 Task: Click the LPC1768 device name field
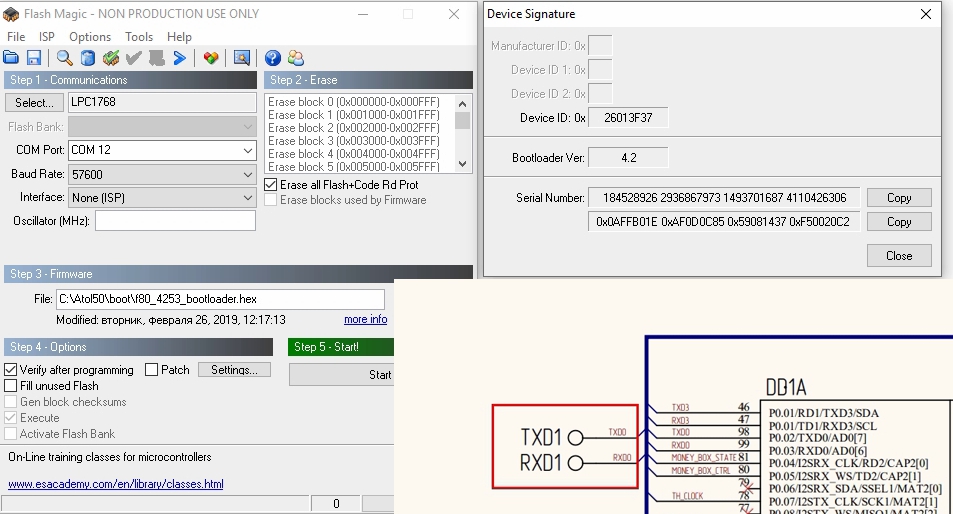tap(162, 102)
